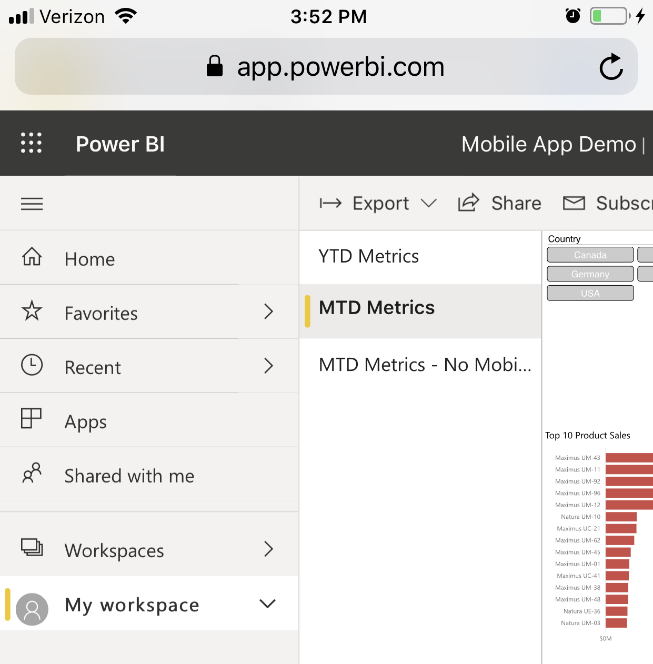653x664 pixels.
Task: Click the Export button label
Action: point(381,204)
